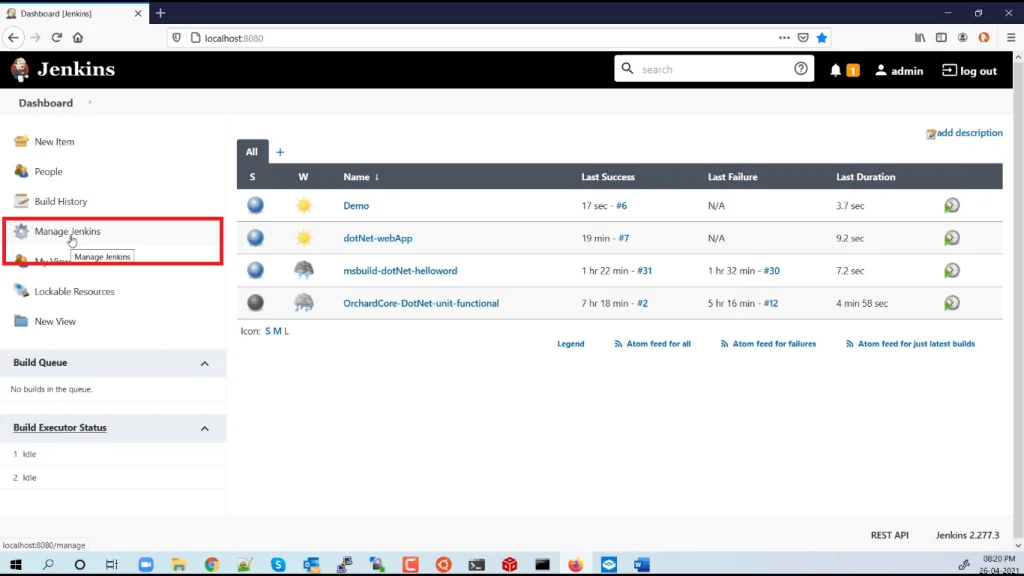Bookmark star in the address bar
Viewport: 1024px width, 576px height.
coord(822,38)
